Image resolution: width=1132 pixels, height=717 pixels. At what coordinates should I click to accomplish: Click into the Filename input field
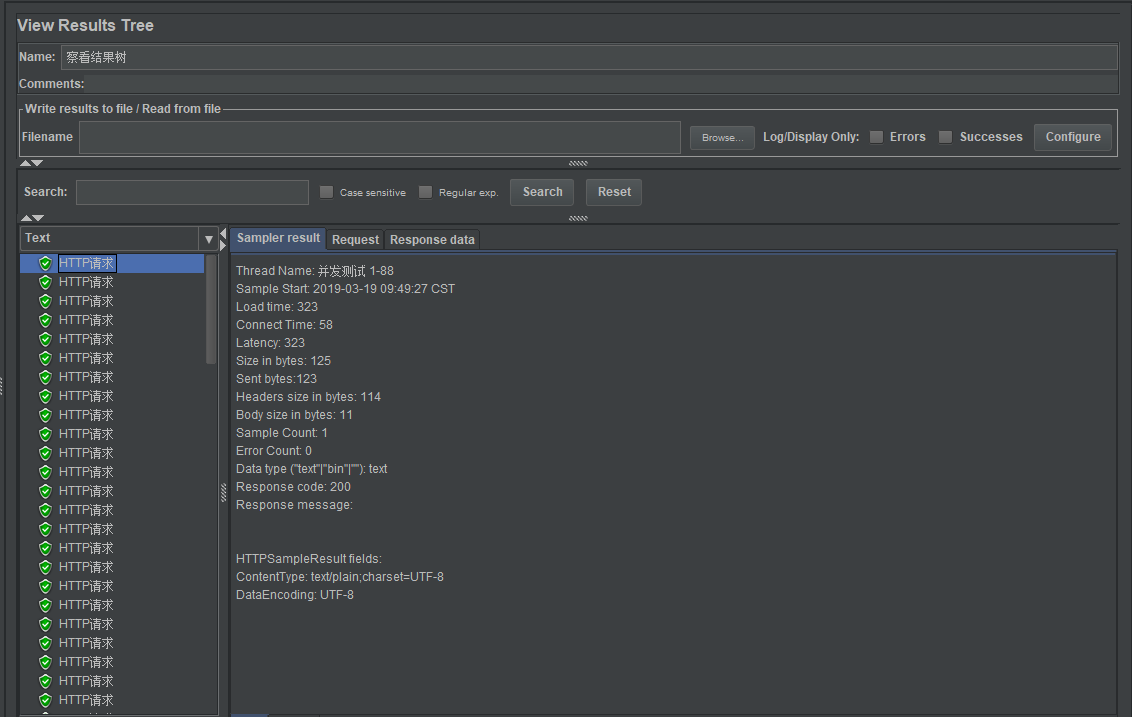(x=380, y=137)
